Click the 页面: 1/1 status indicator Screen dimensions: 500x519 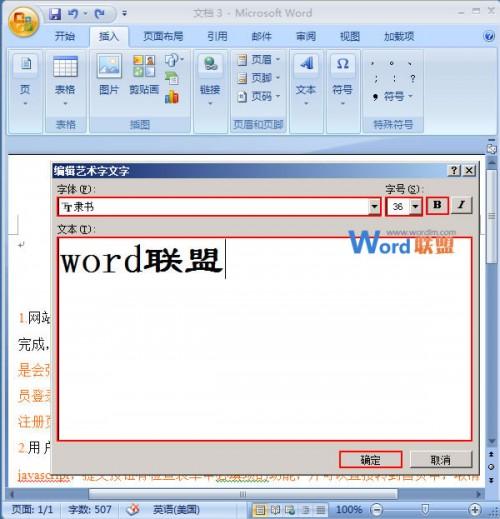pyautogui.click(x=32, y=510)
